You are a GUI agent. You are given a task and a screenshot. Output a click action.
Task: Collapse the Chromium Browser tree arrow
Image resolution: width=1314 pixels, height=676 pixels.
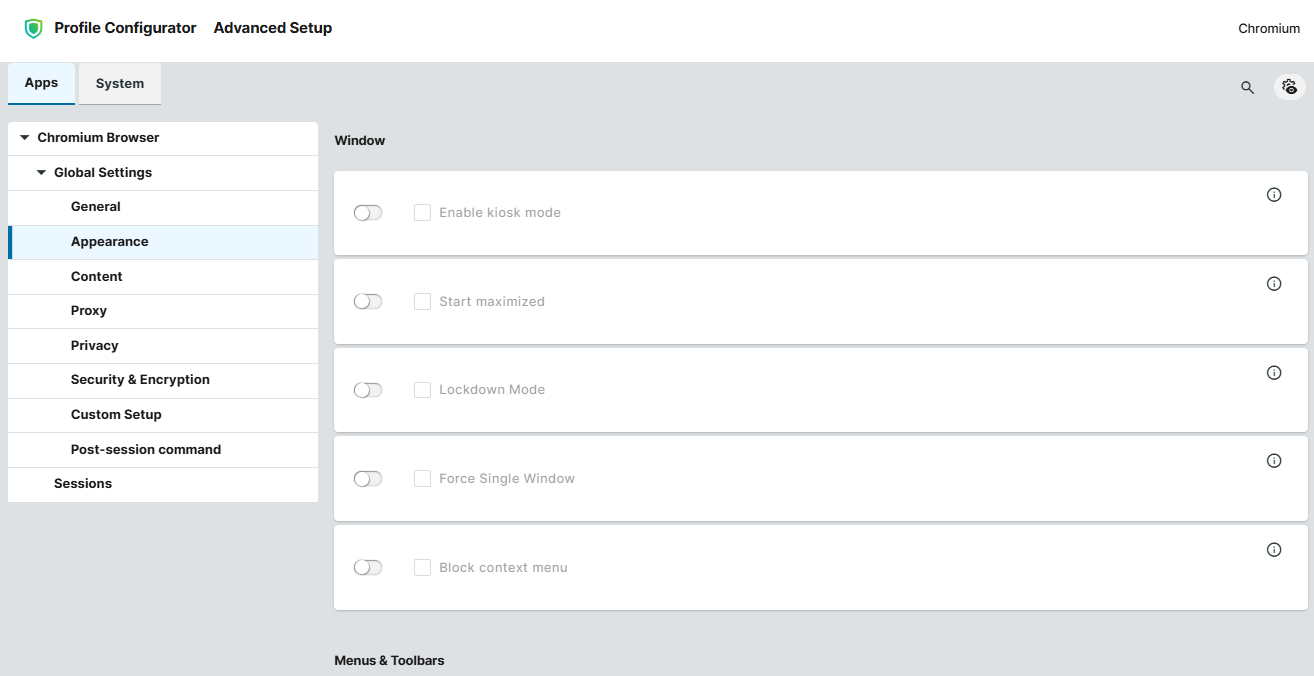[x=25, y=138]
